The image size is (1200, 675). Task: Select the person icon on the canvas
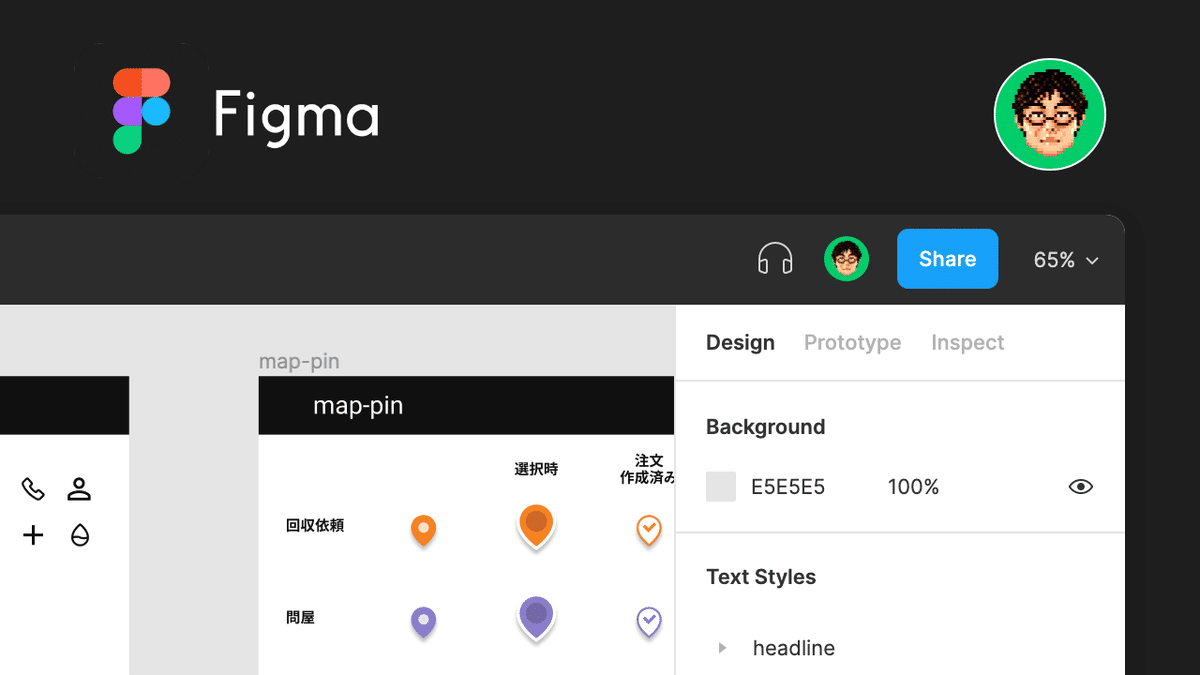[79, 489]
